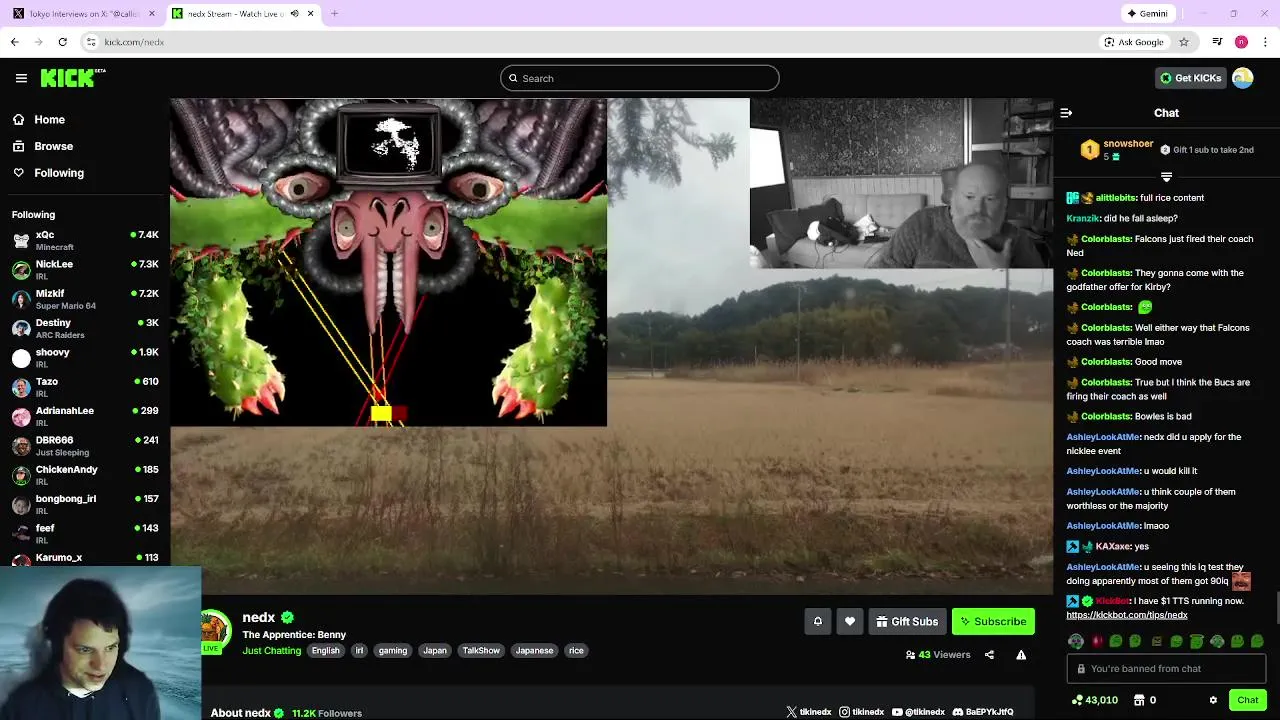This screenshot has width=1280, height=720.
Task: Click the notification bell button
Action: [x=817, y=621]
